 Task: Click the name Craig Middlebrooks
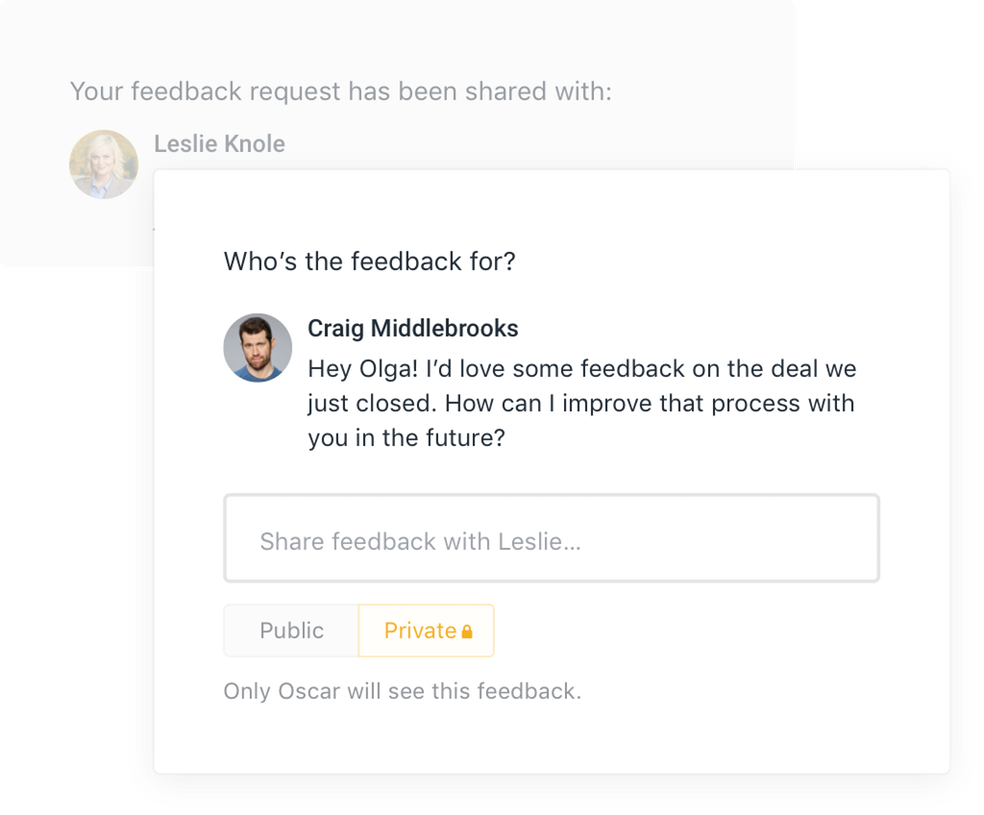coord(412,328)
